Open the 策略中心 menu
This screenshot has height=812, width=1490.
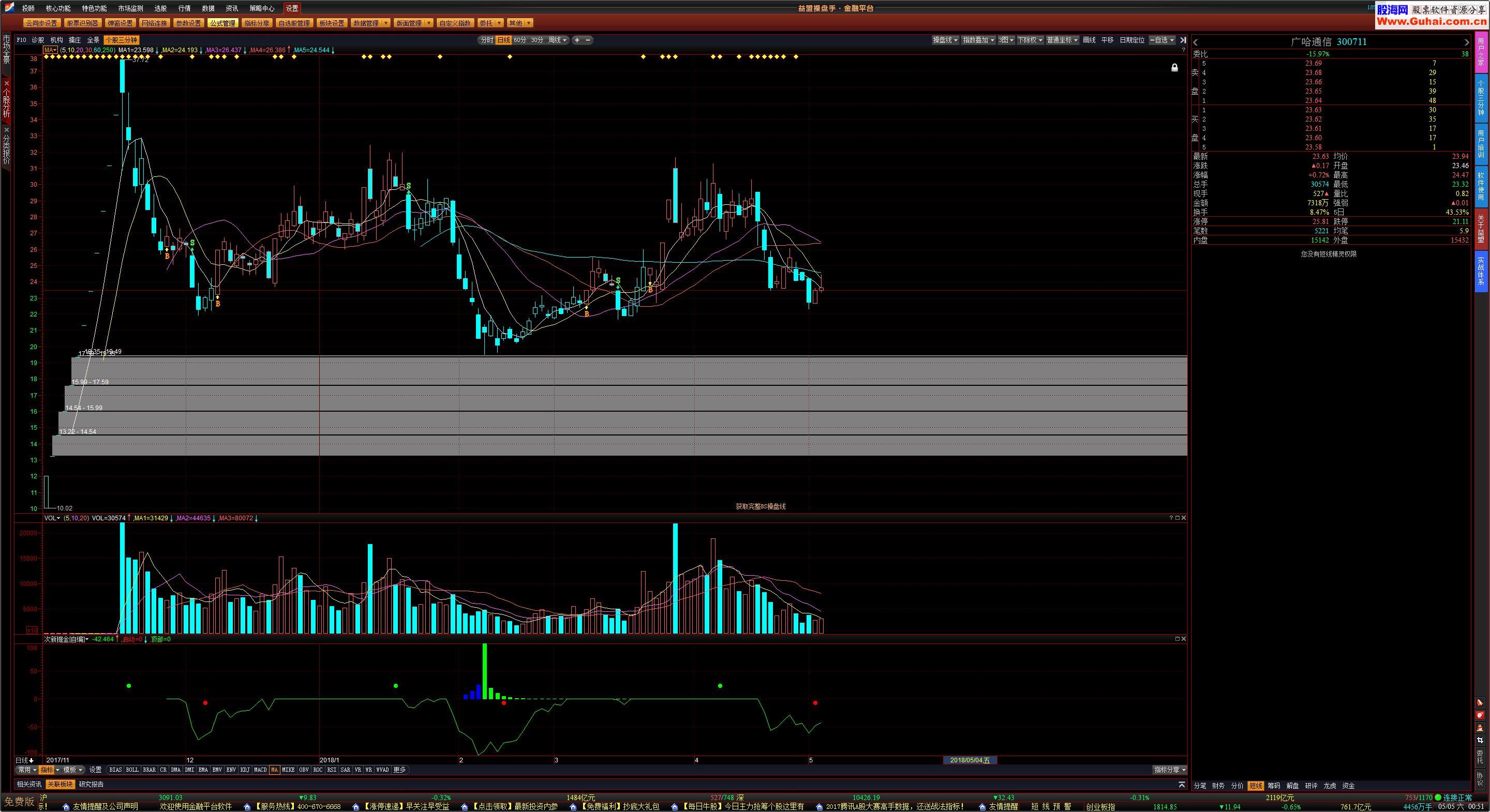(261, 8)
